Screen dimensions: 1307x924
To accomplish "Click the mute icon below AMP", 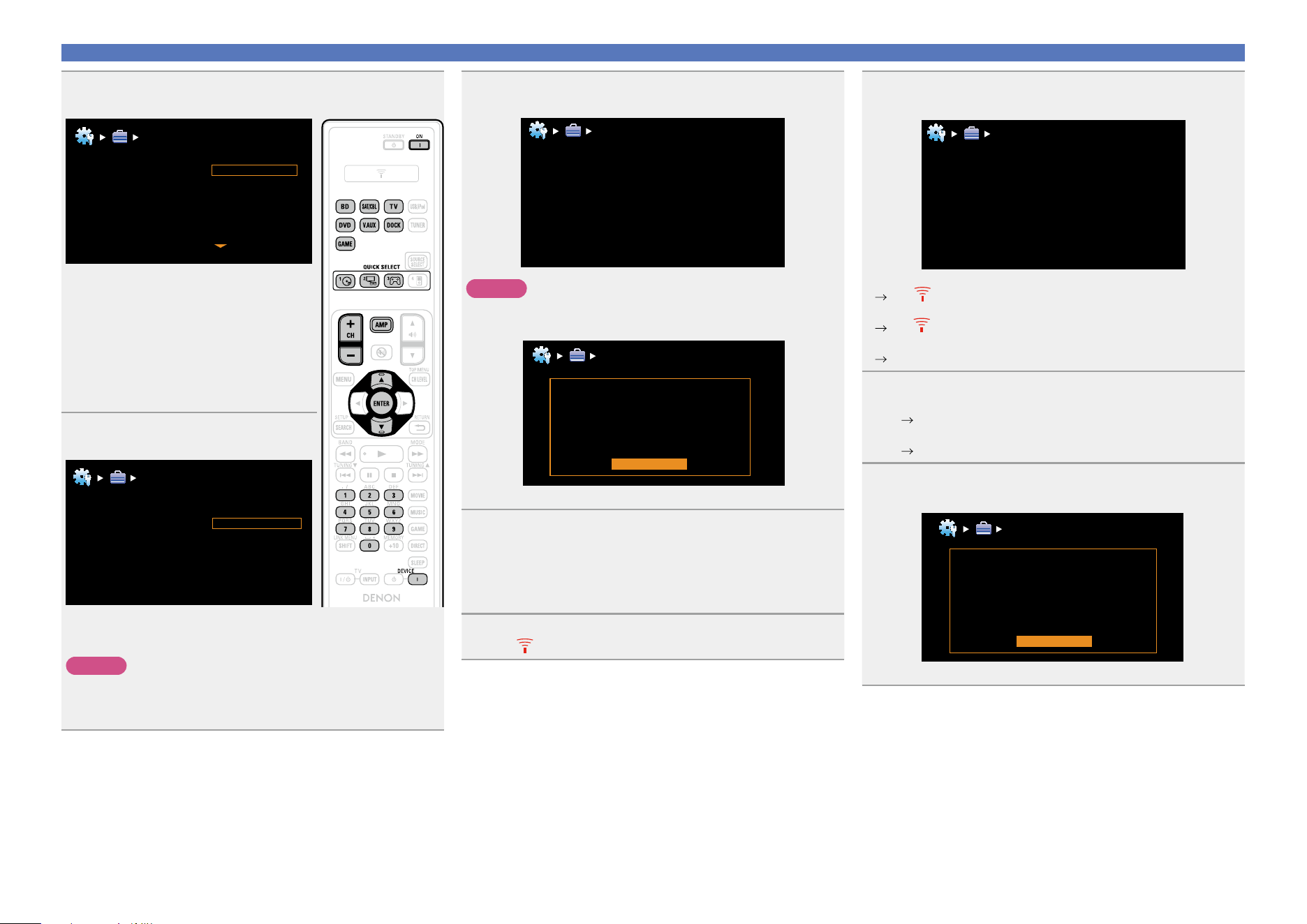I will (381, 352).
